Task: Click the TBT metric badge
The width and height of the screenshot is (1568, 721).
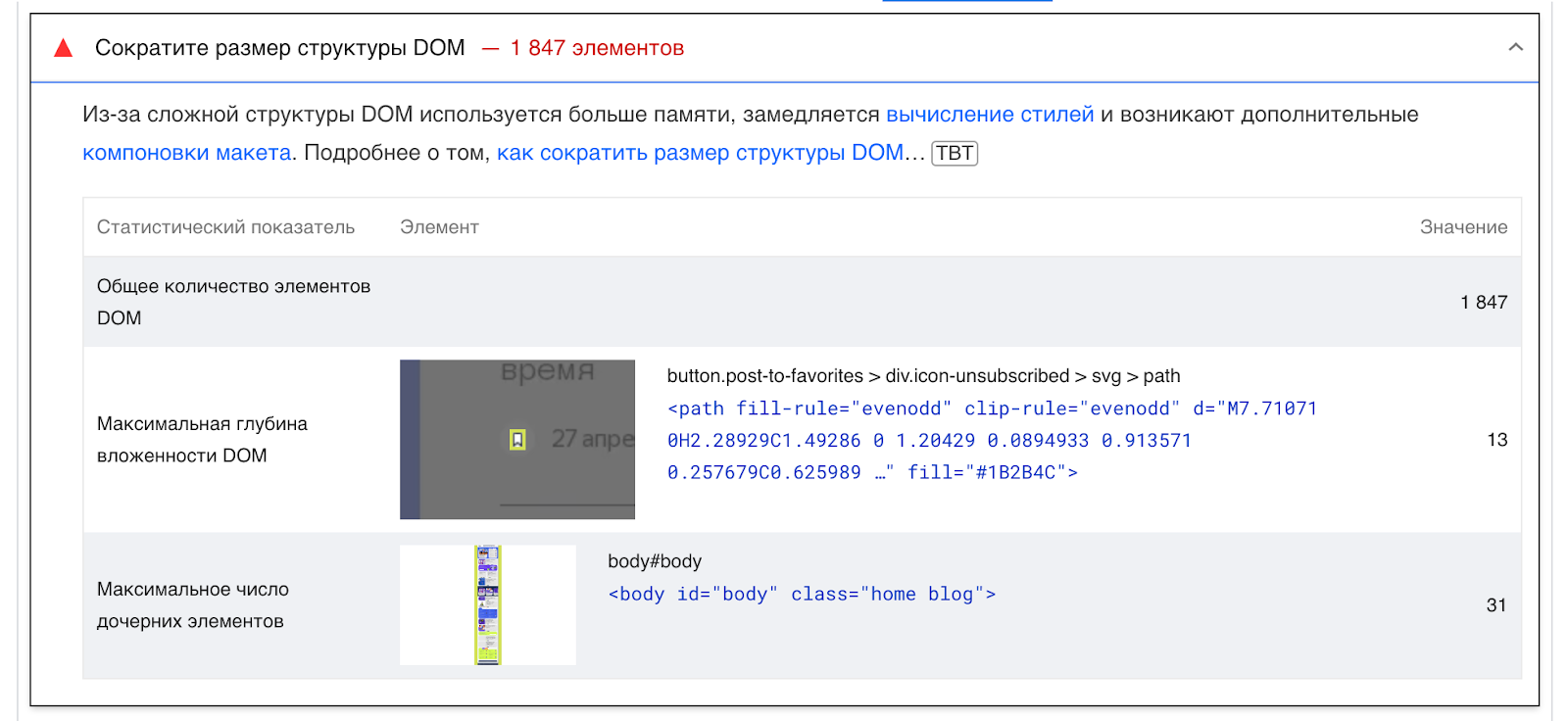Action: pyautogui.click(x=955, y=153)
